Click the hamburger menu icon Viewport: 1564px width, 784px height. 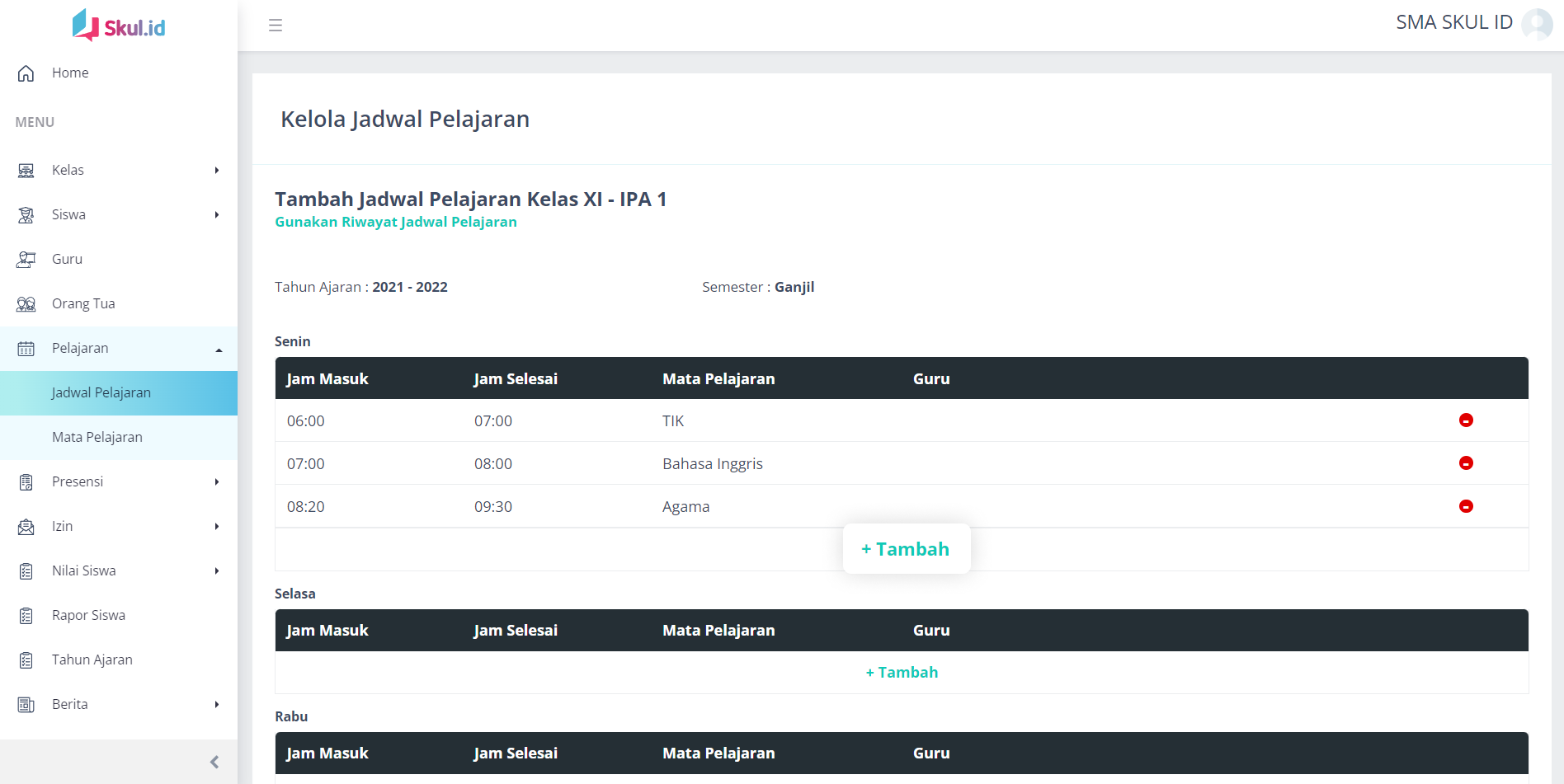[276, 26]
